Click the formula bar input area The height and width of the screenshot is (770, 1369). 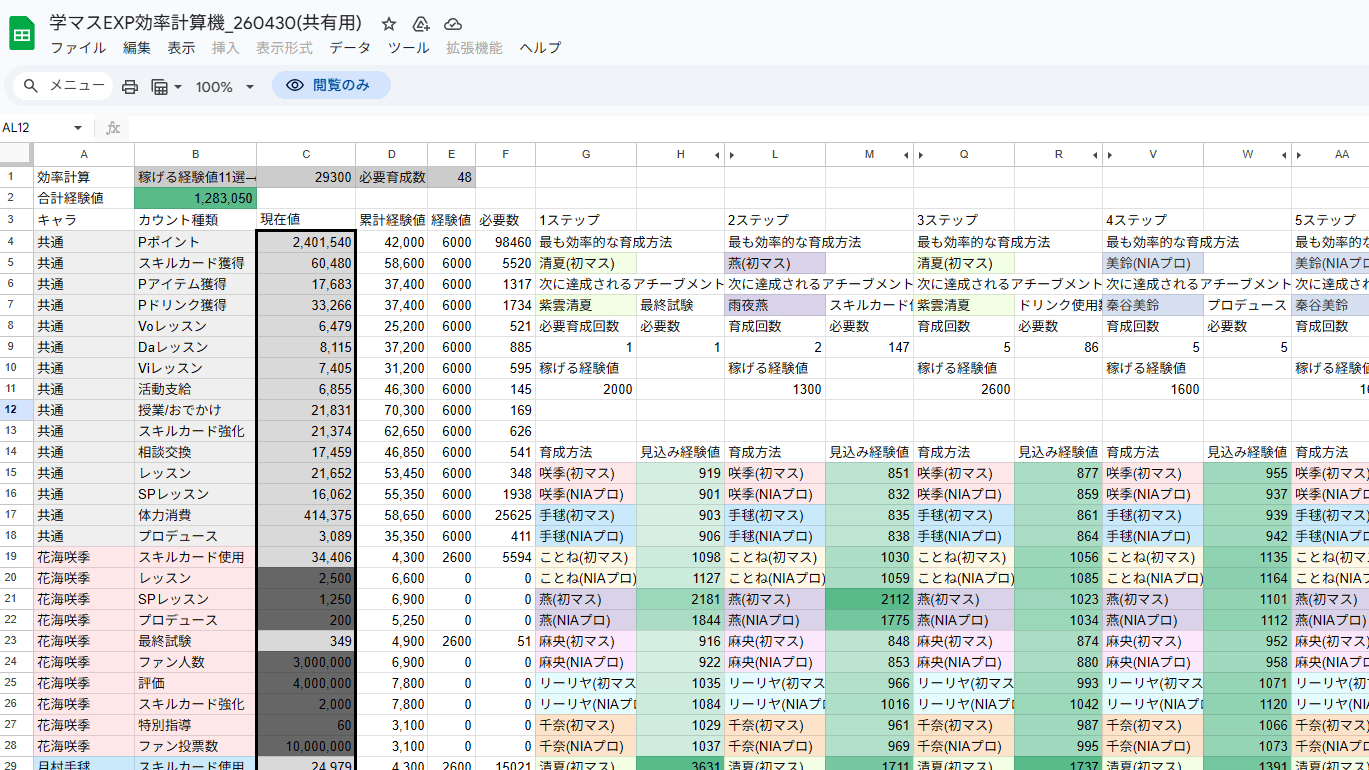click(748, 128)
